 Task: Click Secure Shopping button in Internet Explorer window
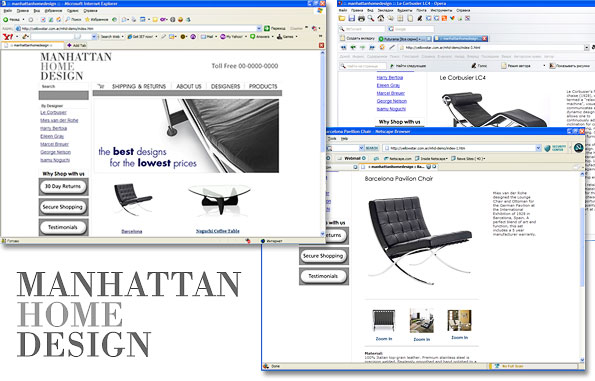63,207
